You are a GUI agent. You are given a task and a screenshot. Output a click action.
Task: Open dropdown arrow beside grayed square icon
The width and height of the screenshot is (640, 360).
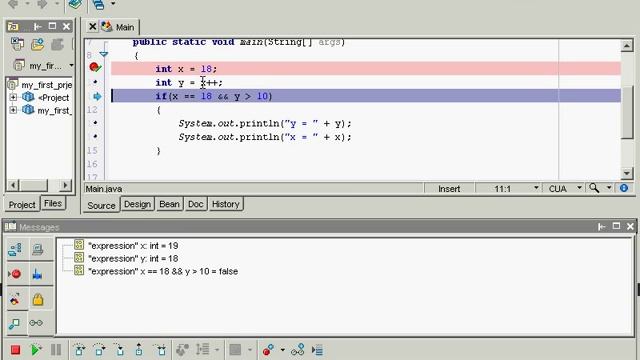250,350
